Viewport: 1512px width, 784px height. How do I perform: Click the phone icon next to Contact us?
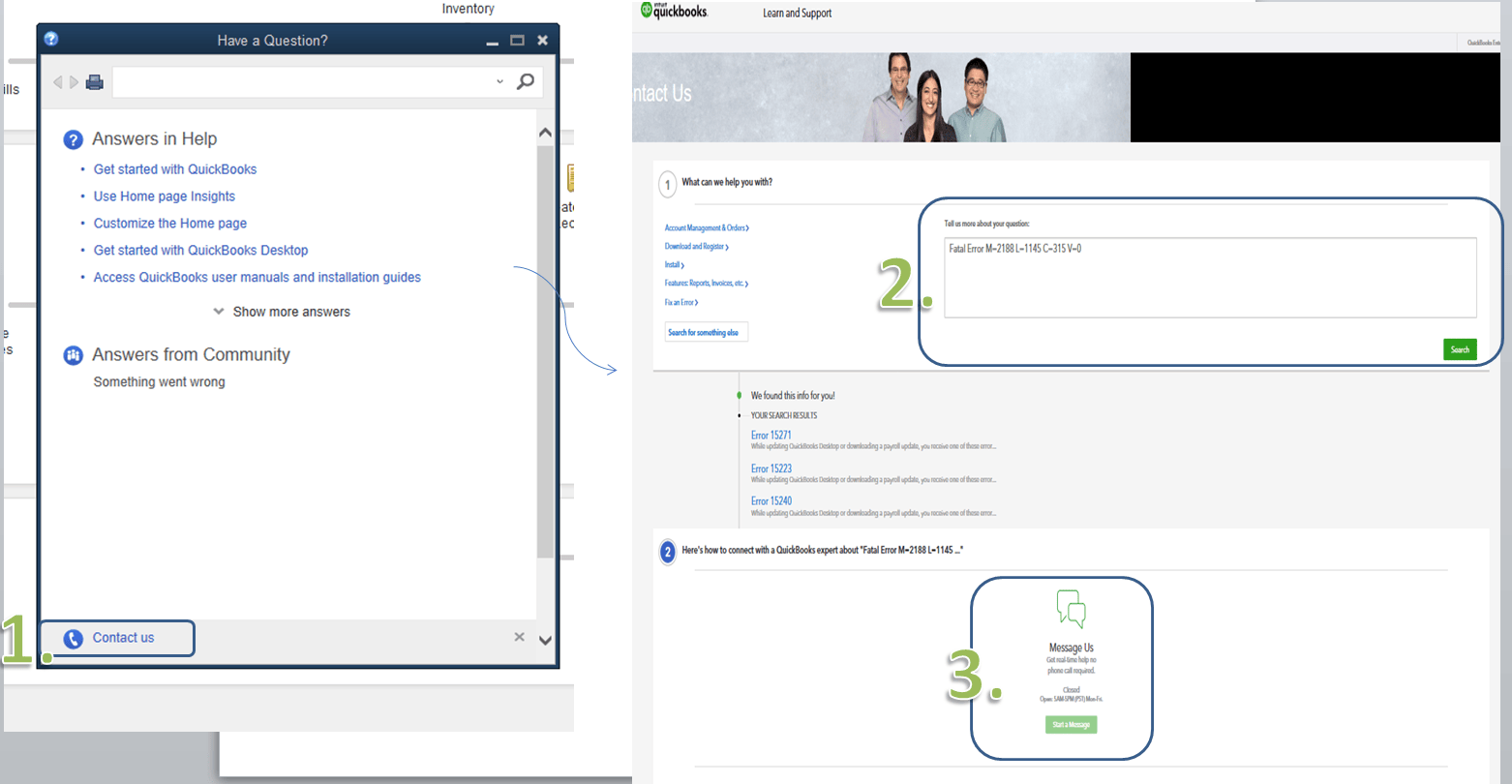(x=74, y=639)
